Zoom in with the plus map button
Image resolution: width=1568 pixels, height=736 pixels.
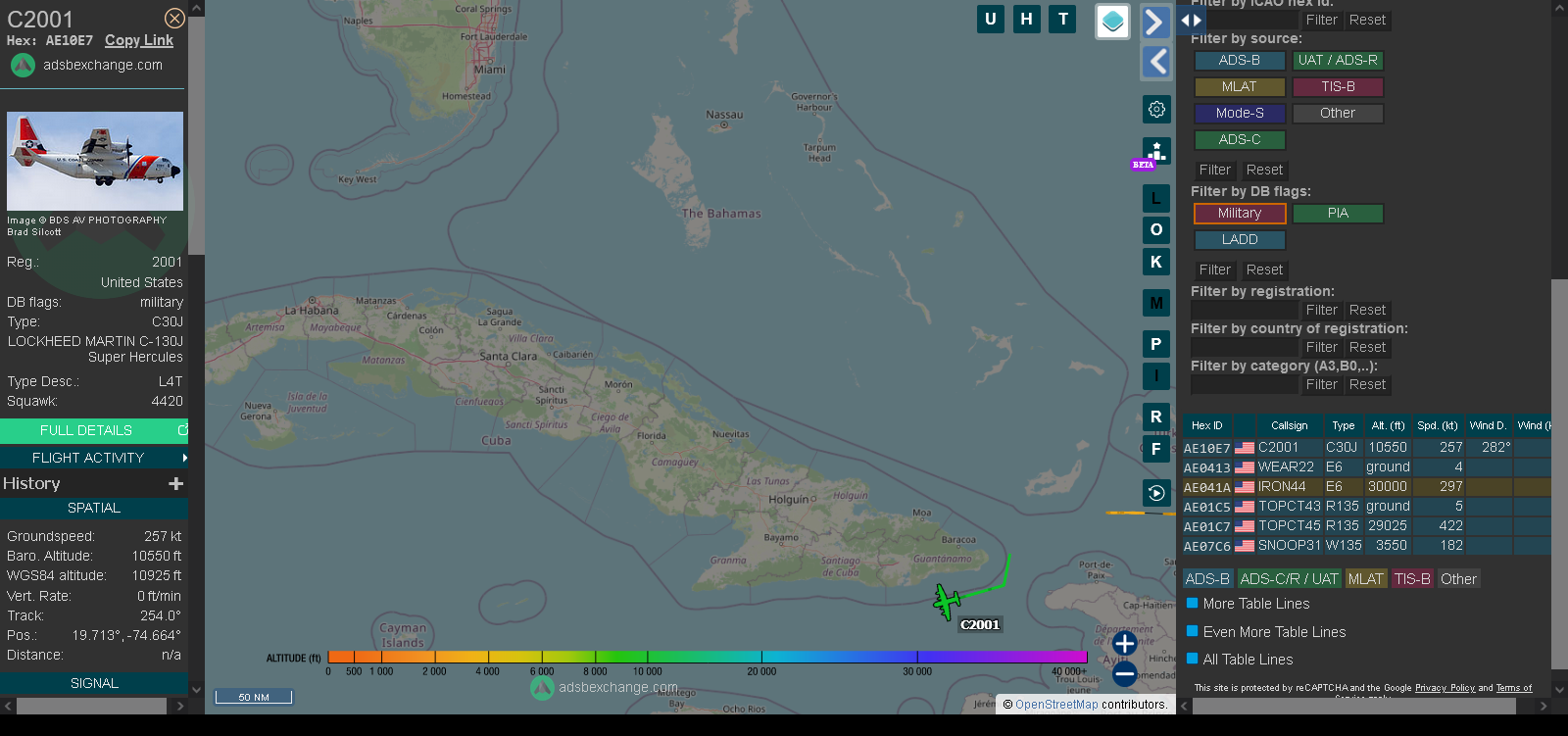[x=1125, y=644]
